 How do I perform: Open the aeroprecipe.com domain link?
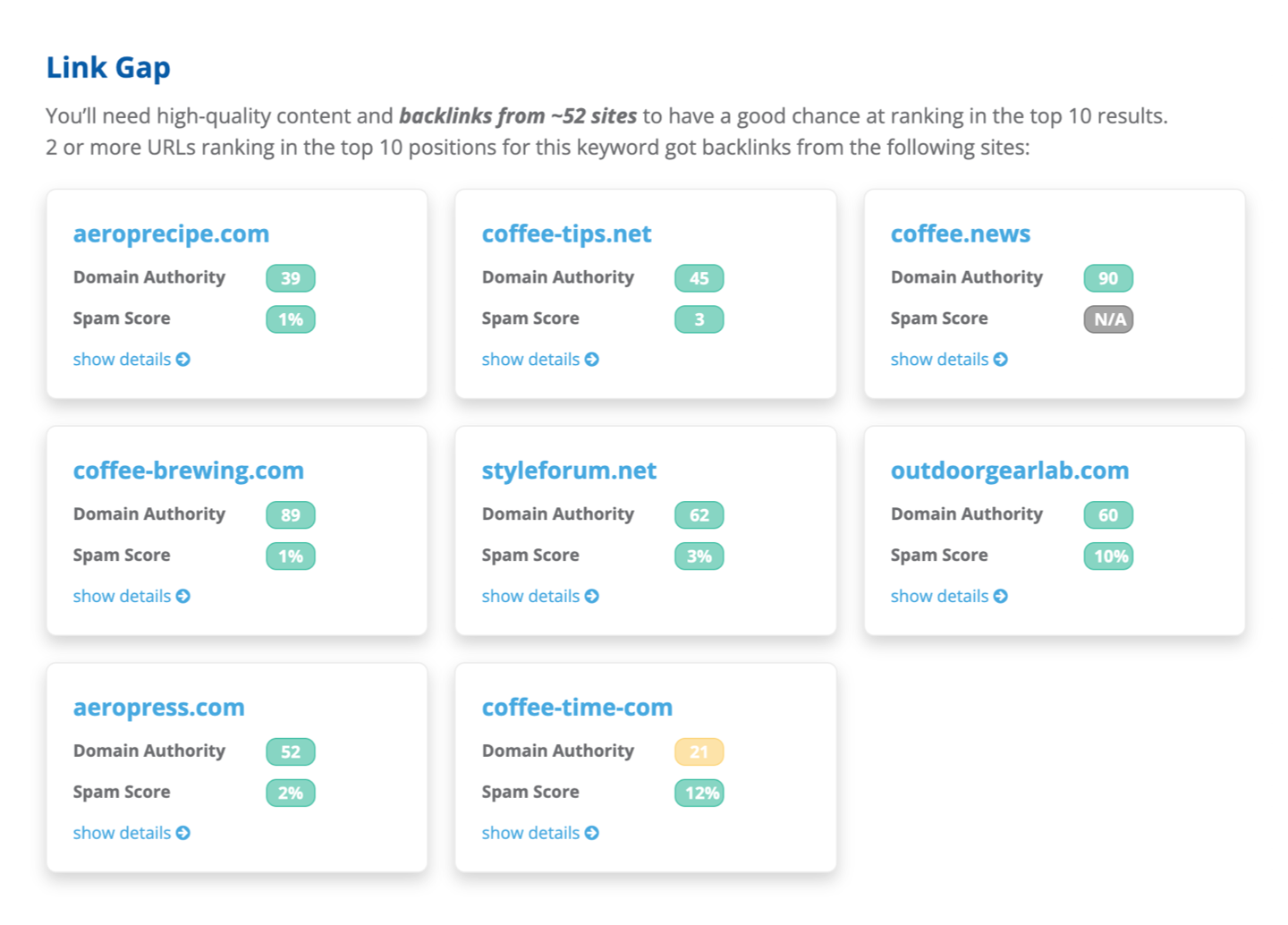171,234
